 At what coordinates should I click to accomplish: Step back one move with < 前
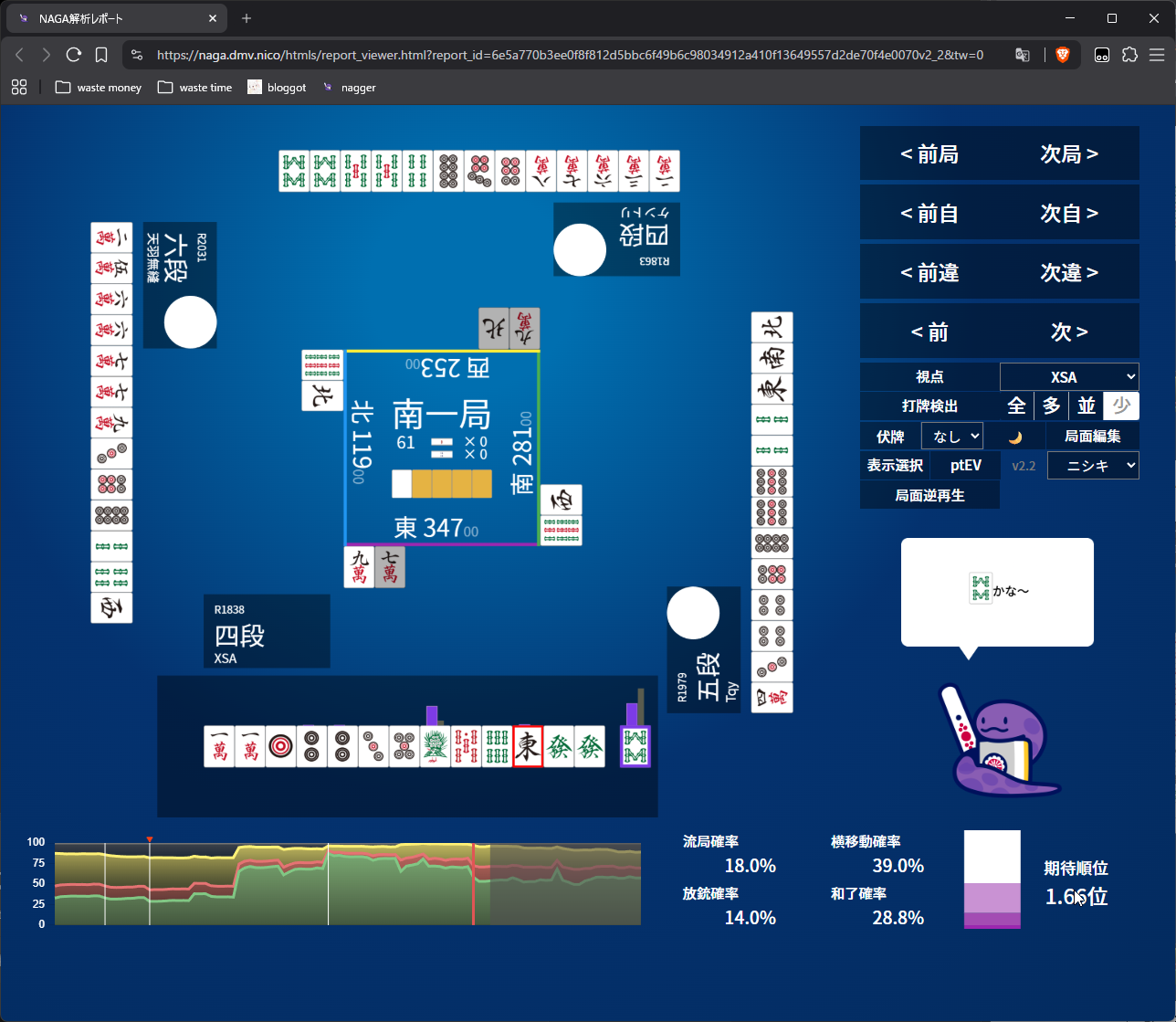[x=929, y=332]
